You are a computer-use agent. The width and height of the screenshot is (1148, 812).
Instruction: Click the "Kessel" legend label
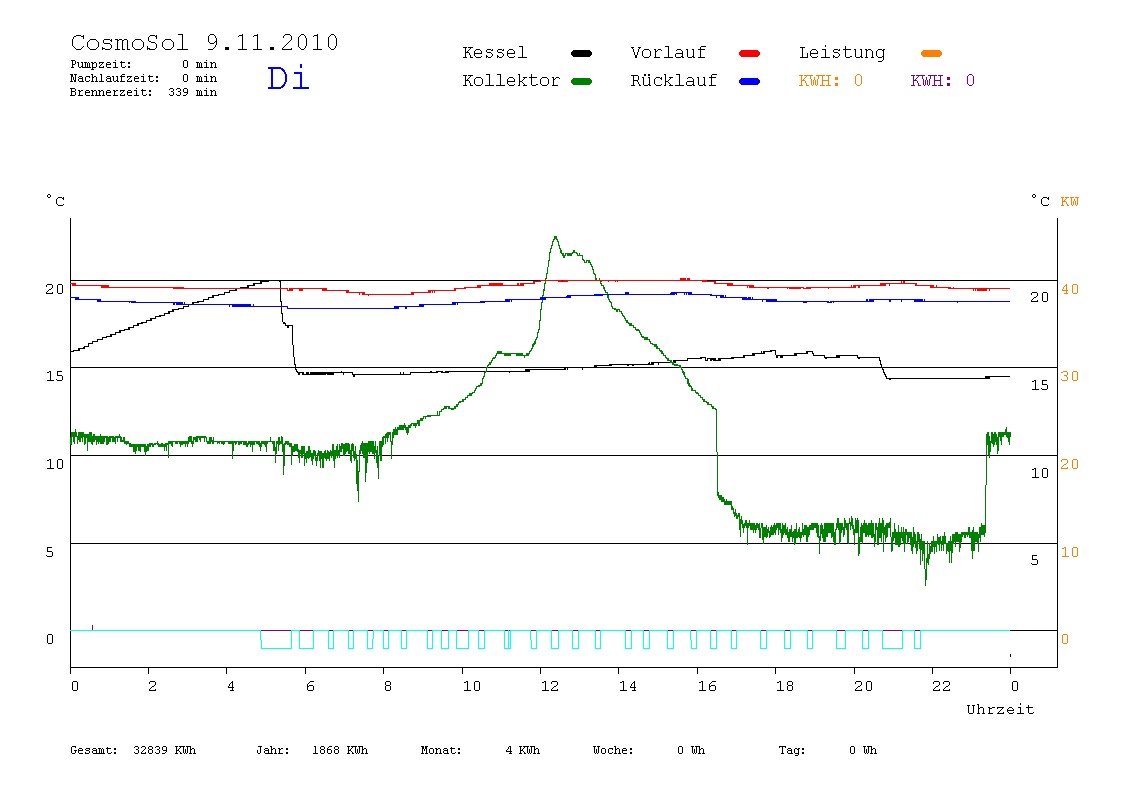(495, 53)
